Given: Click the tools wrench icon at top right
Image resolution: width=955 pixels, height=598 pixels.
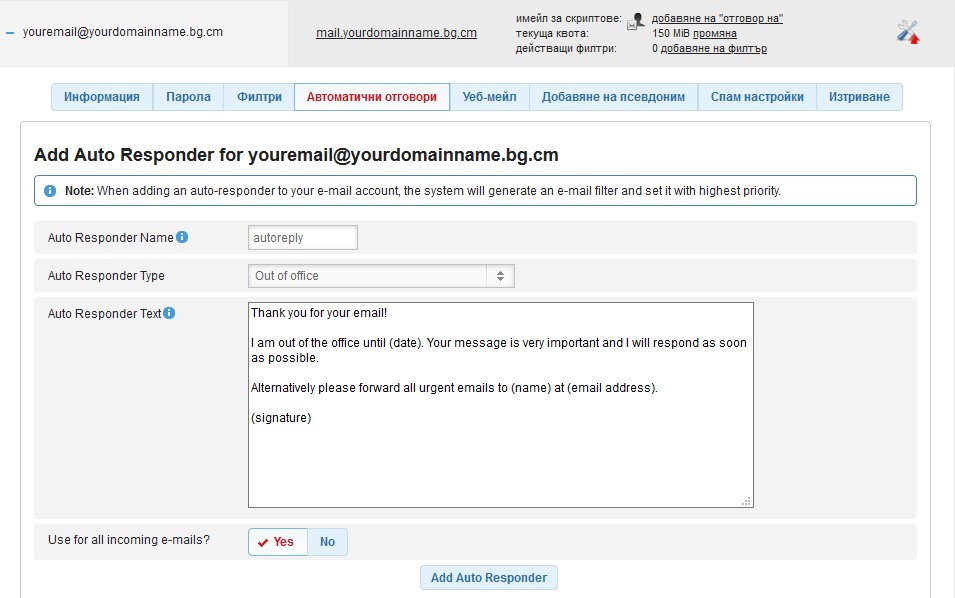Looking at the screenshot, I should (907, 32).
